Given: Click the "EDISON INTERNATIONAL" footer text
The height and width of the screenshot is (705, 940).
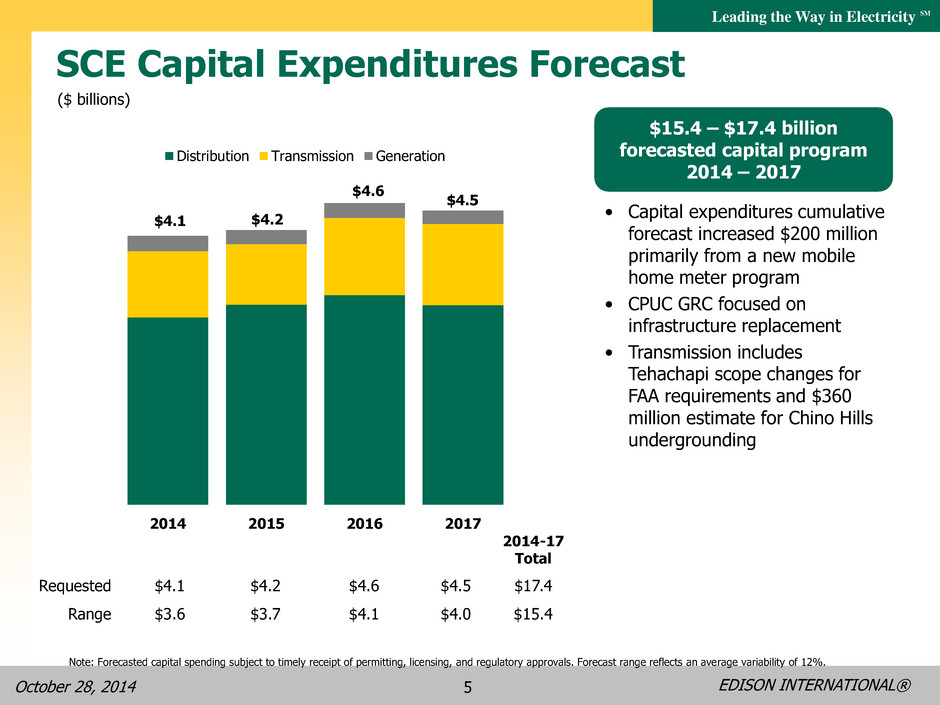Looking at the screenshot, I should [x=815, y=685].
